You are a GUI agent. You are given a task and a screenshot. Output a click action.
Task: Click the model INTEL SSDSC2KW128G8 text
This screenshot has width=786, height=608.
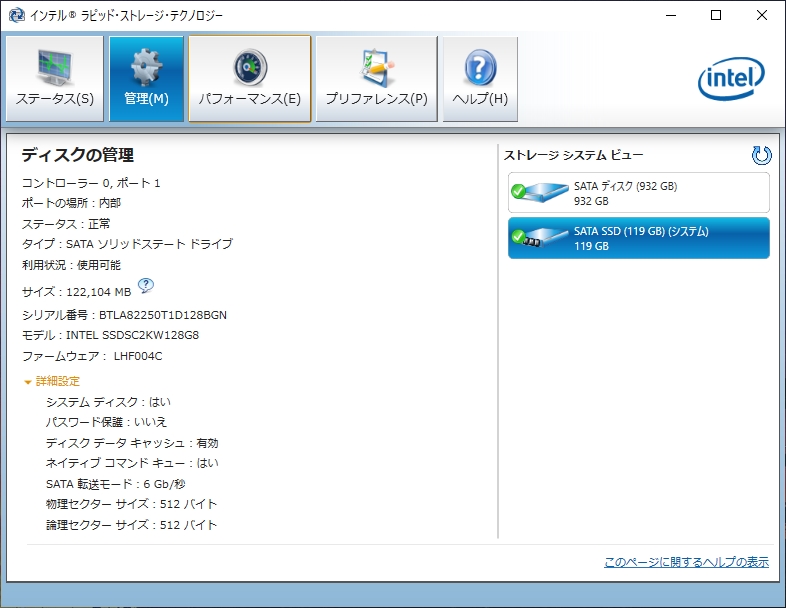pos(132,335)
